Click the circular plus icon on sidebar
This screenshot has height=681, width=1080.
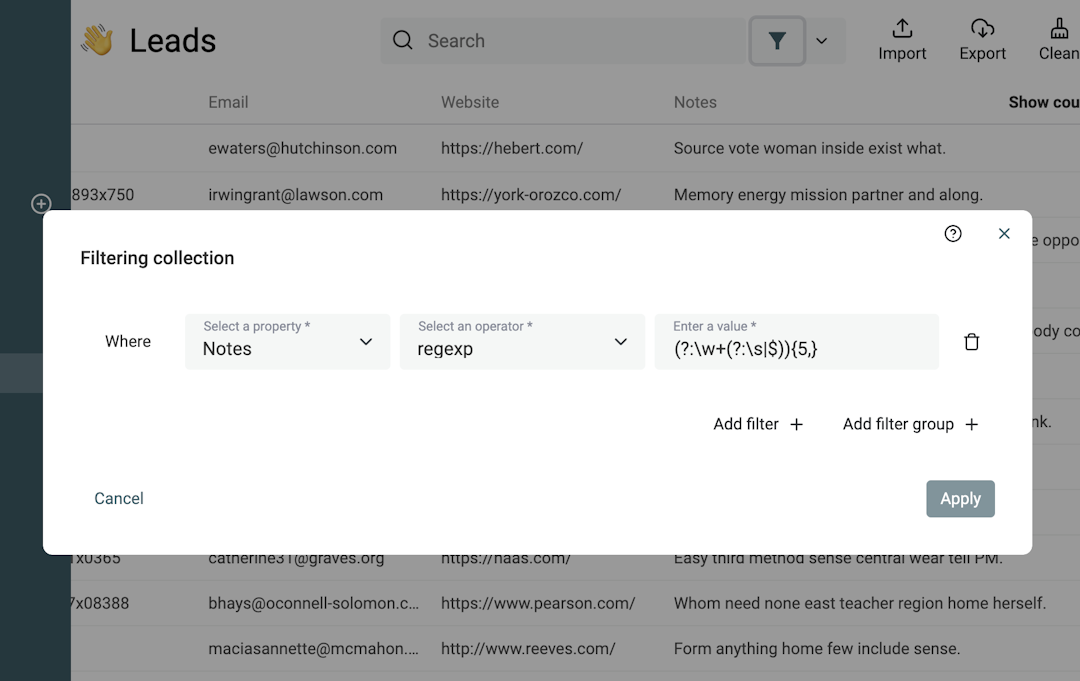40,203
